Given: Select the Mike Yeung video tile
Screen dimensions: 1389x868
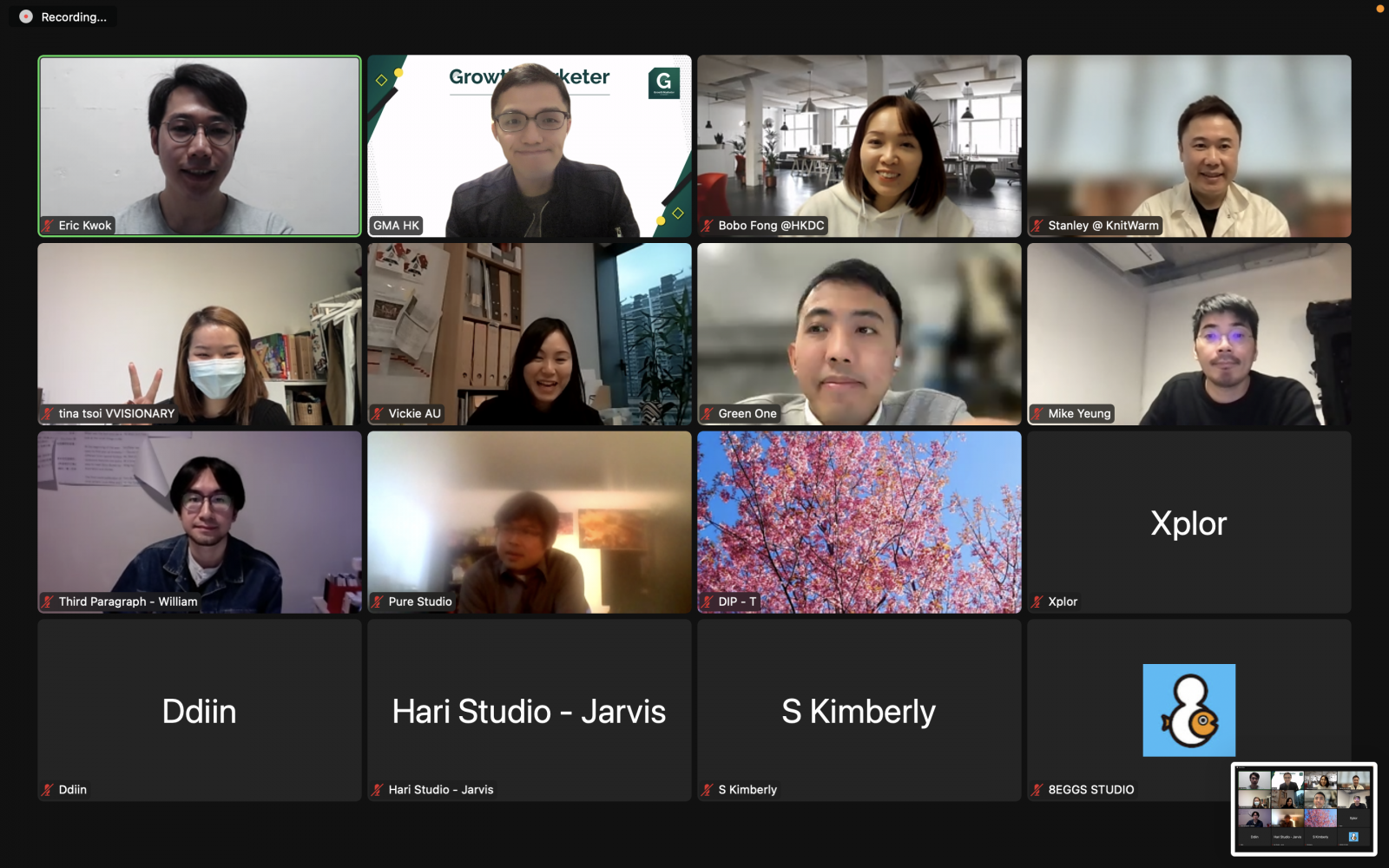Looking at the screenshot, I should 1189,334.
